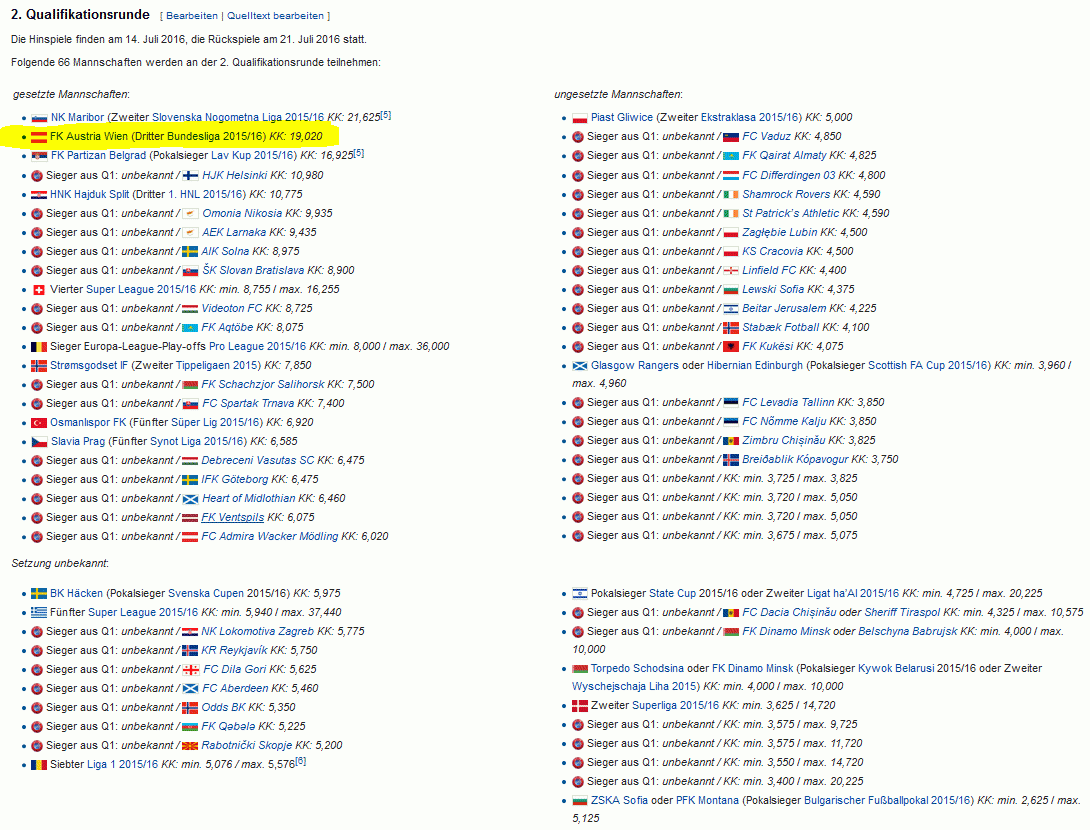Click the Swiss flag beside Vierter Super League
Viewport: 1090px width, 830px height.
39,290
